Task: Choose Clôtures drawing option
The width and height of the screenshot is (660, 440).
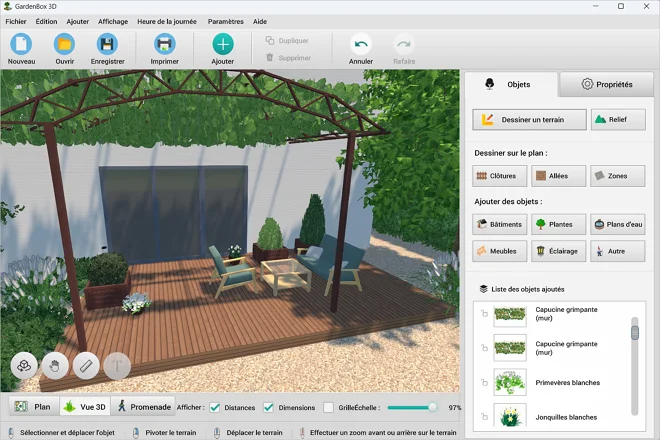Action: coord(499,176)
